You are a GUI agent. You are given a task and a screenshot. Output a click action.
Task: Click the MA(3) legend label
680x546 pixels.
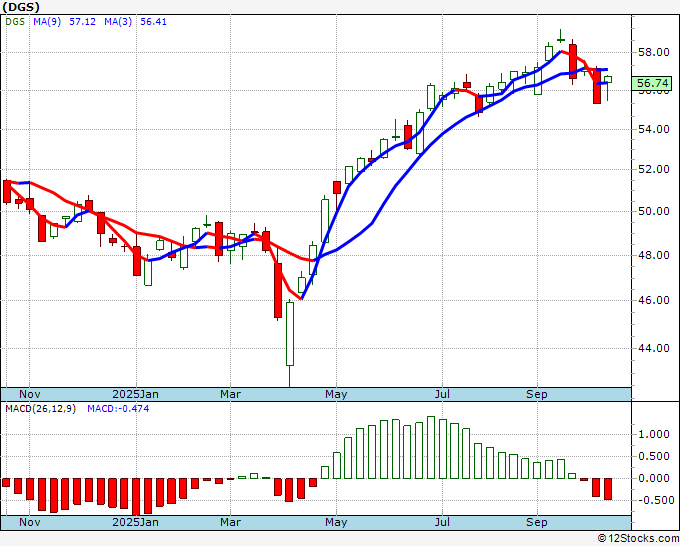pos(118,22)
